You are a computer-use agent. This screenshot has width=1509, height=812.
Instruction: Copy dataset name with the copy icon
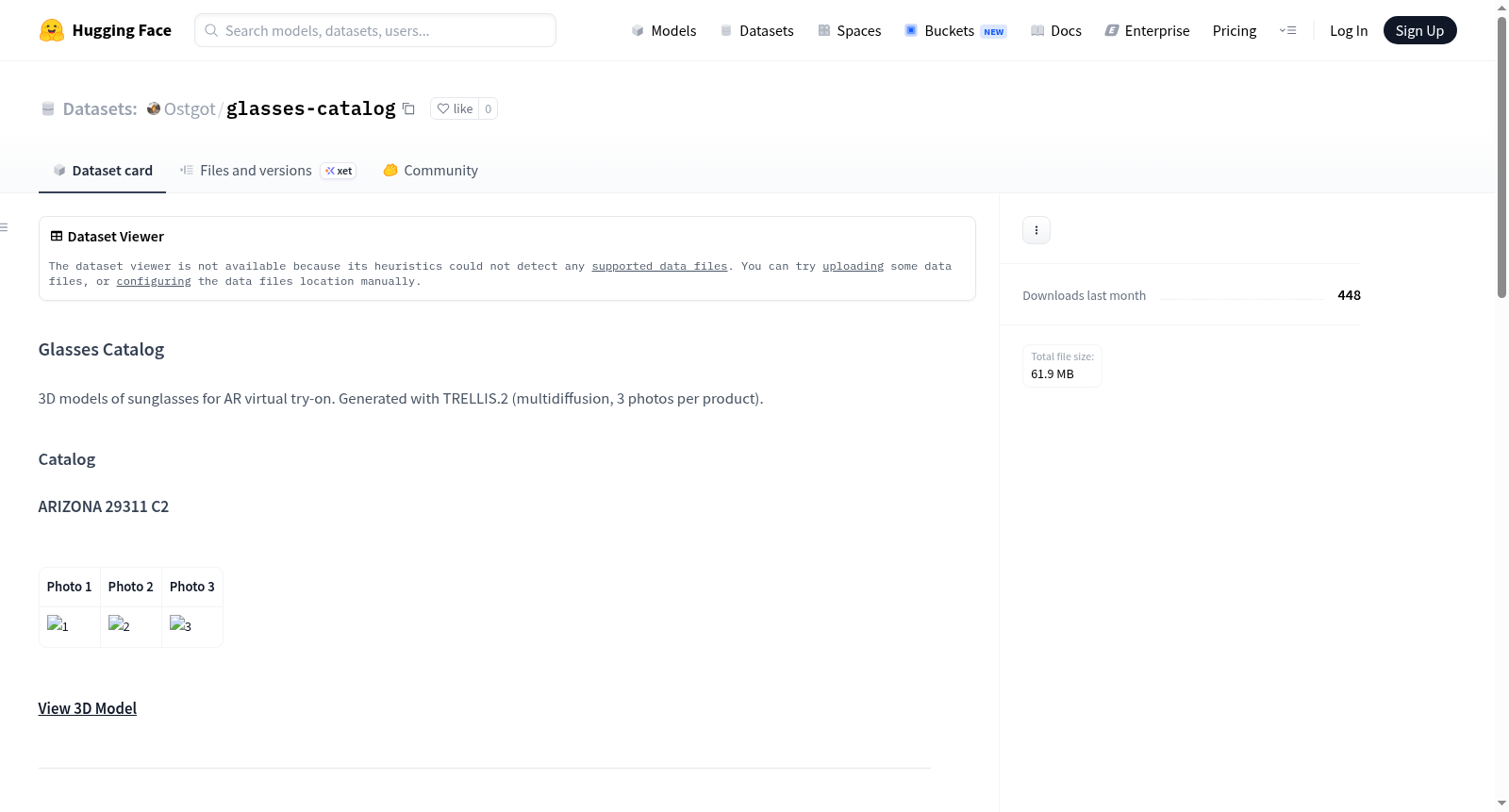pos(408,108)
